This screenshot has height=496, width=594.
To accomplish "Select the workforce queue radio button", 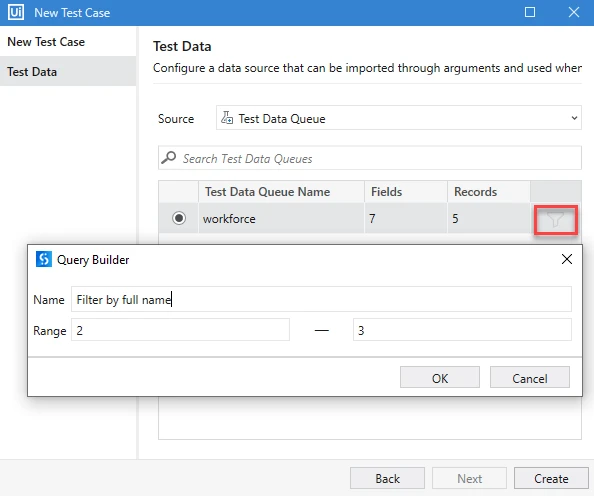I will [179, 218].
